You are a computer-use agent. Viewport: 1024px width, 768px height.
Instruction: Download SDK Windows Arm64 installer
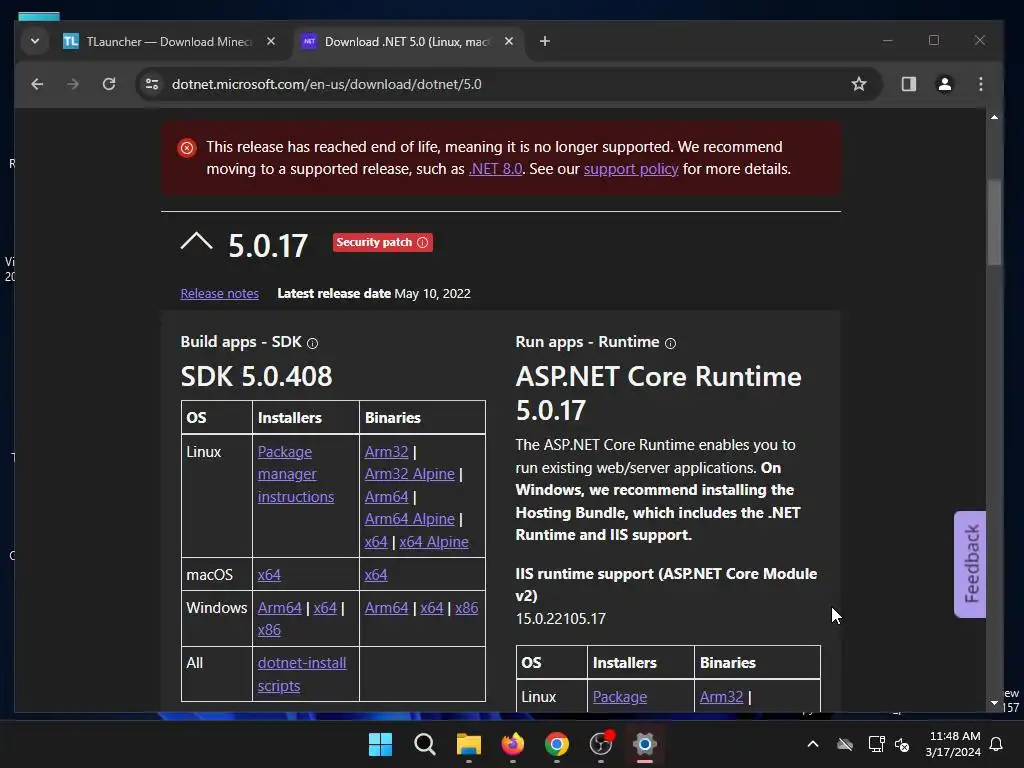280,608
